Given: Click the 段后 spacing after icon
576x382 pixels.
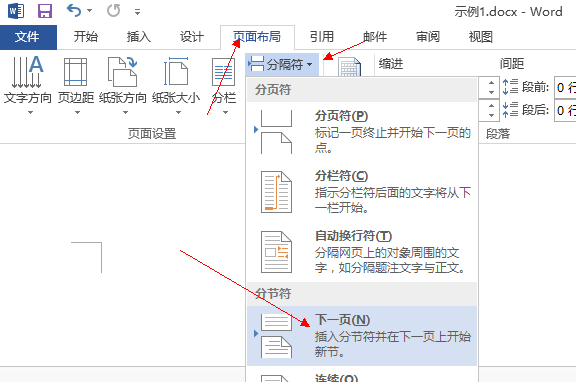Looking at the screenshot, I should (510, 109).
